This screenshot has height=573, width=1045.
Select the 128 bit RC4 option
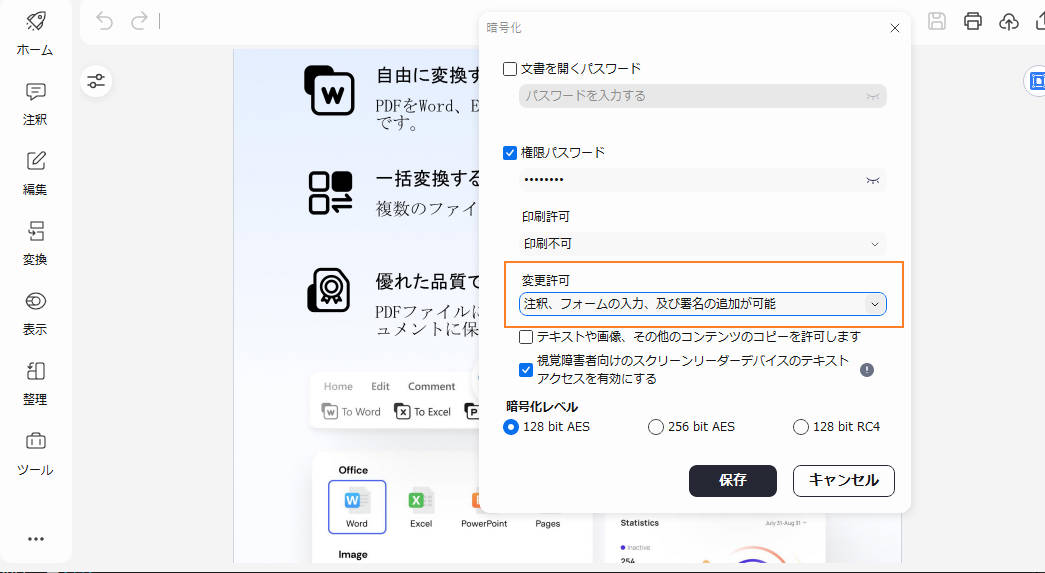coord(800,427)
